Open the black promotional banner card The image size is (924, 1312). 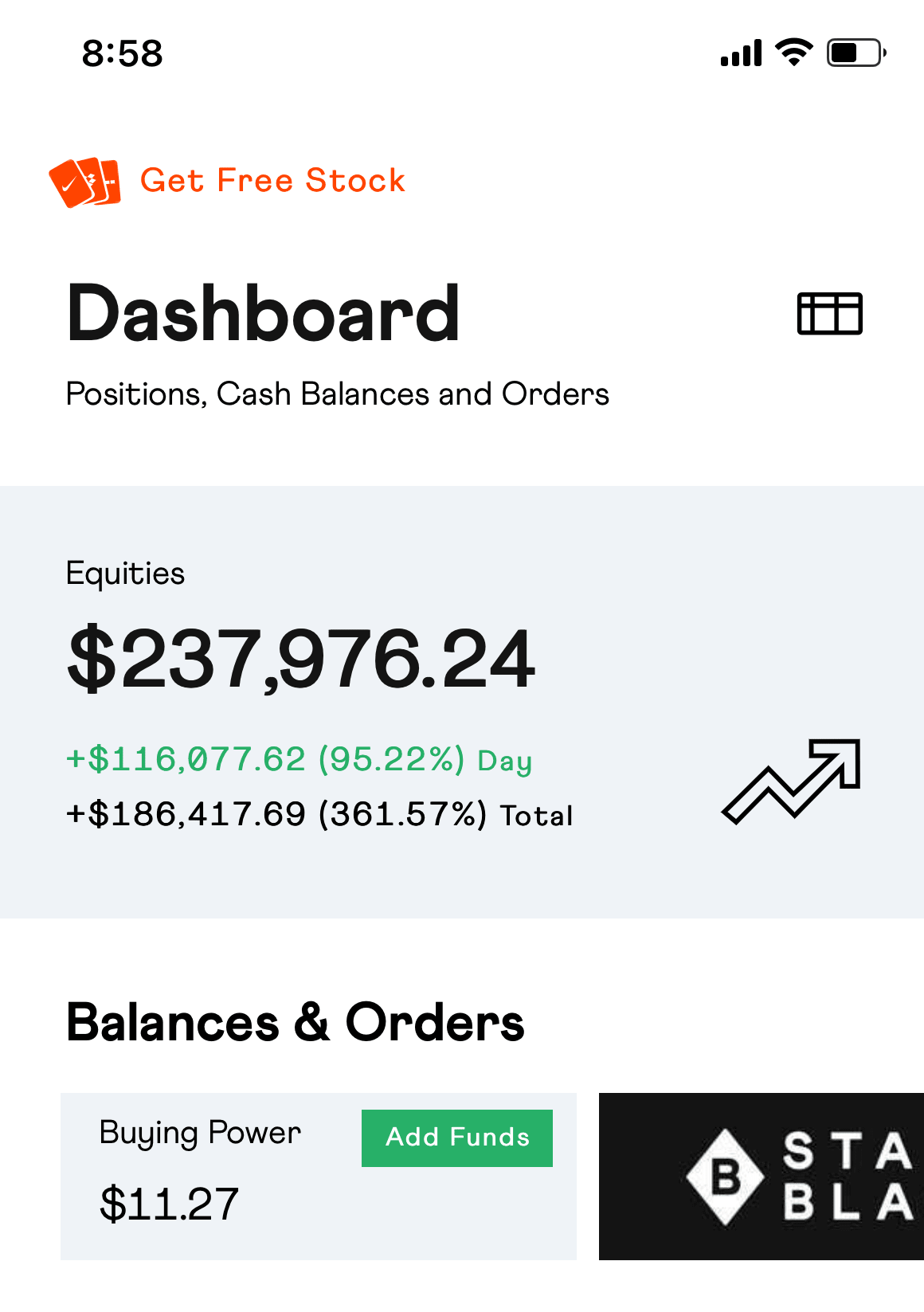tap(762, 1177)
